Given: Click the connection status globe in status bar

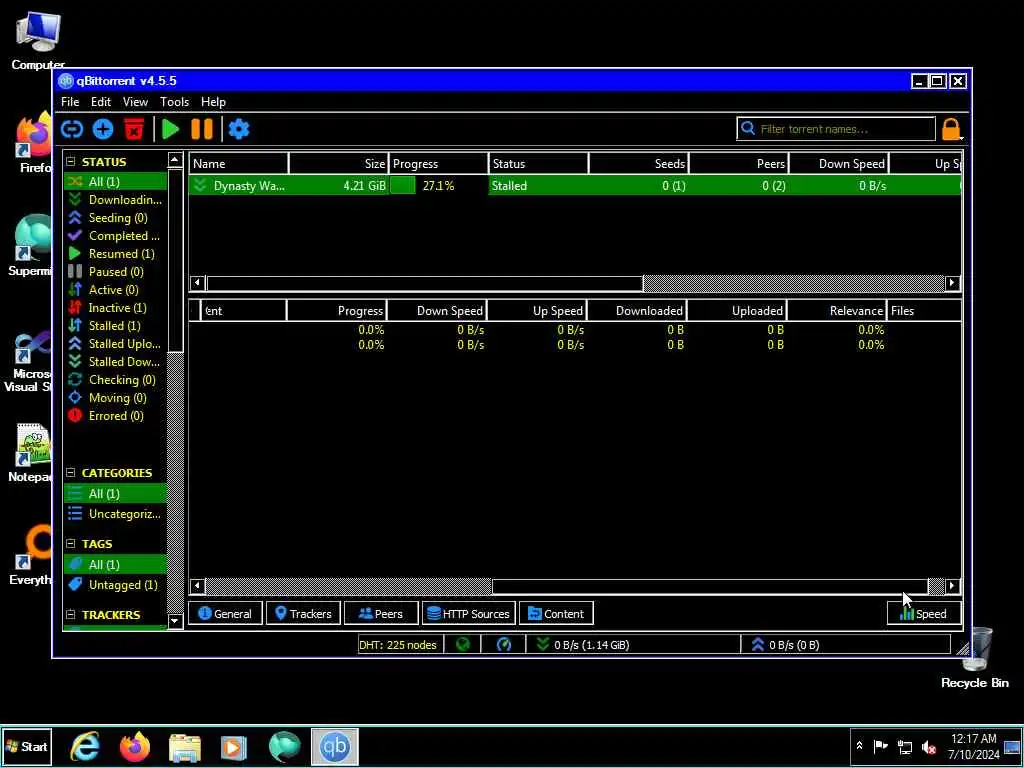Looking at the screenshot, I should coord(463,645).
